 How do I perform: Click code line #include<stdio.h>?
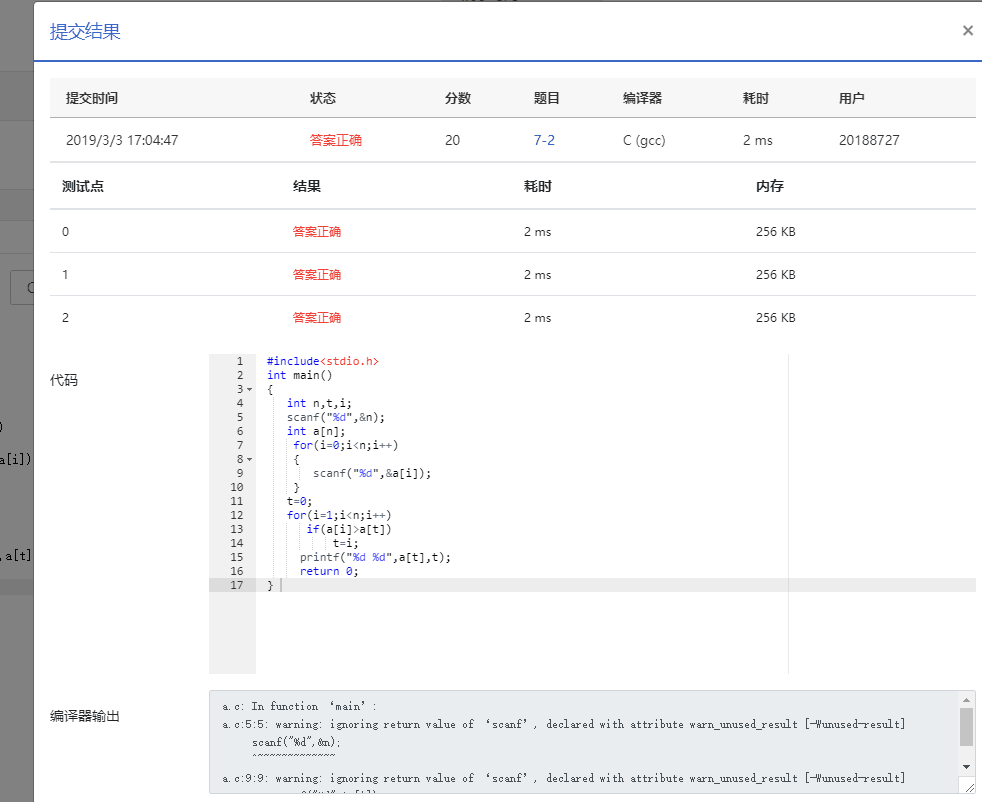[323, 361]
